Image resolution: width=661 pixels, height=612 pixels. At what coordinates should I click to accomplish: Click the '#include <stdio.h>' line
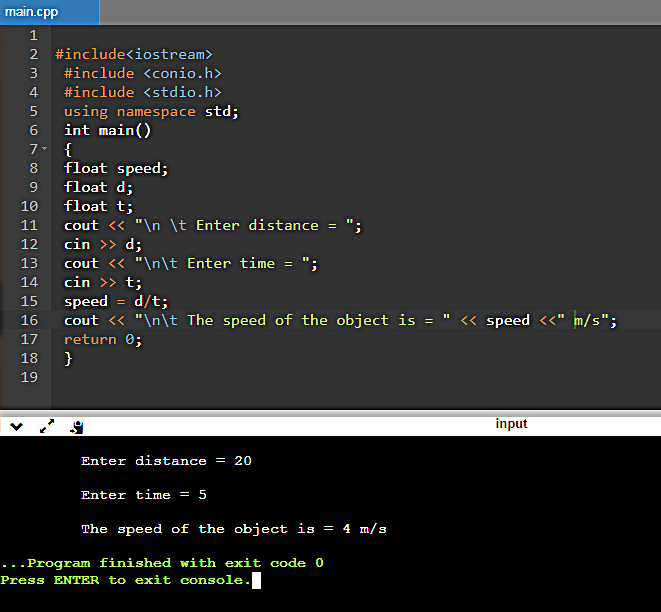142,92
